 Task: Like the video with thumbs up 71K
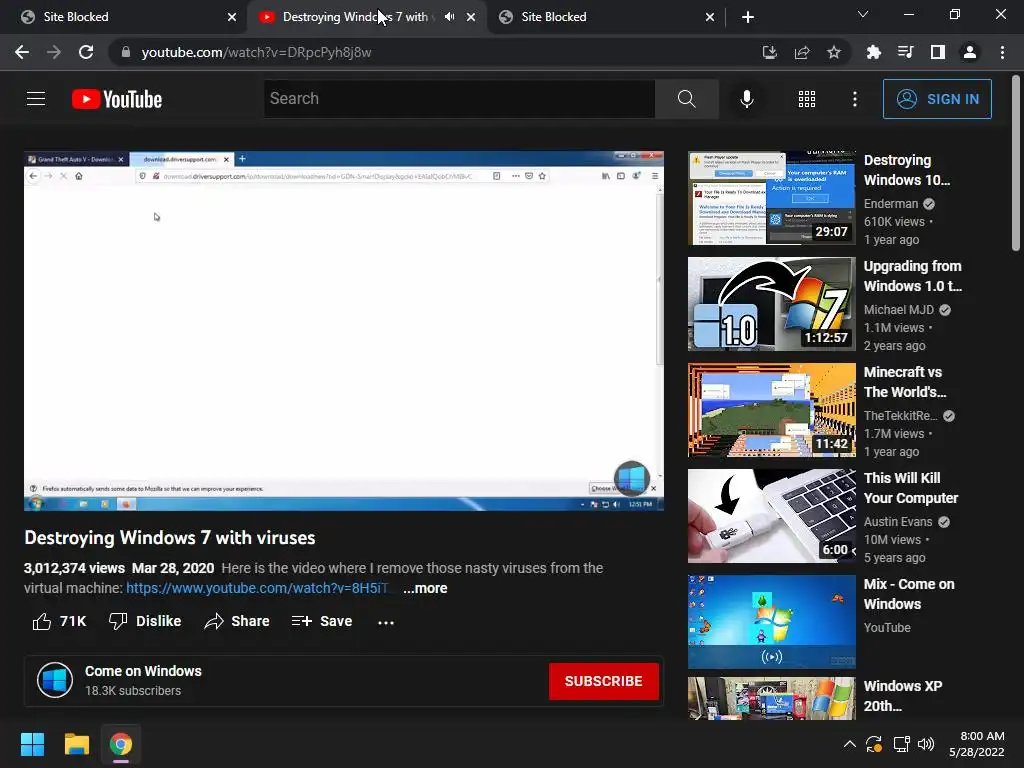point(59,621)
